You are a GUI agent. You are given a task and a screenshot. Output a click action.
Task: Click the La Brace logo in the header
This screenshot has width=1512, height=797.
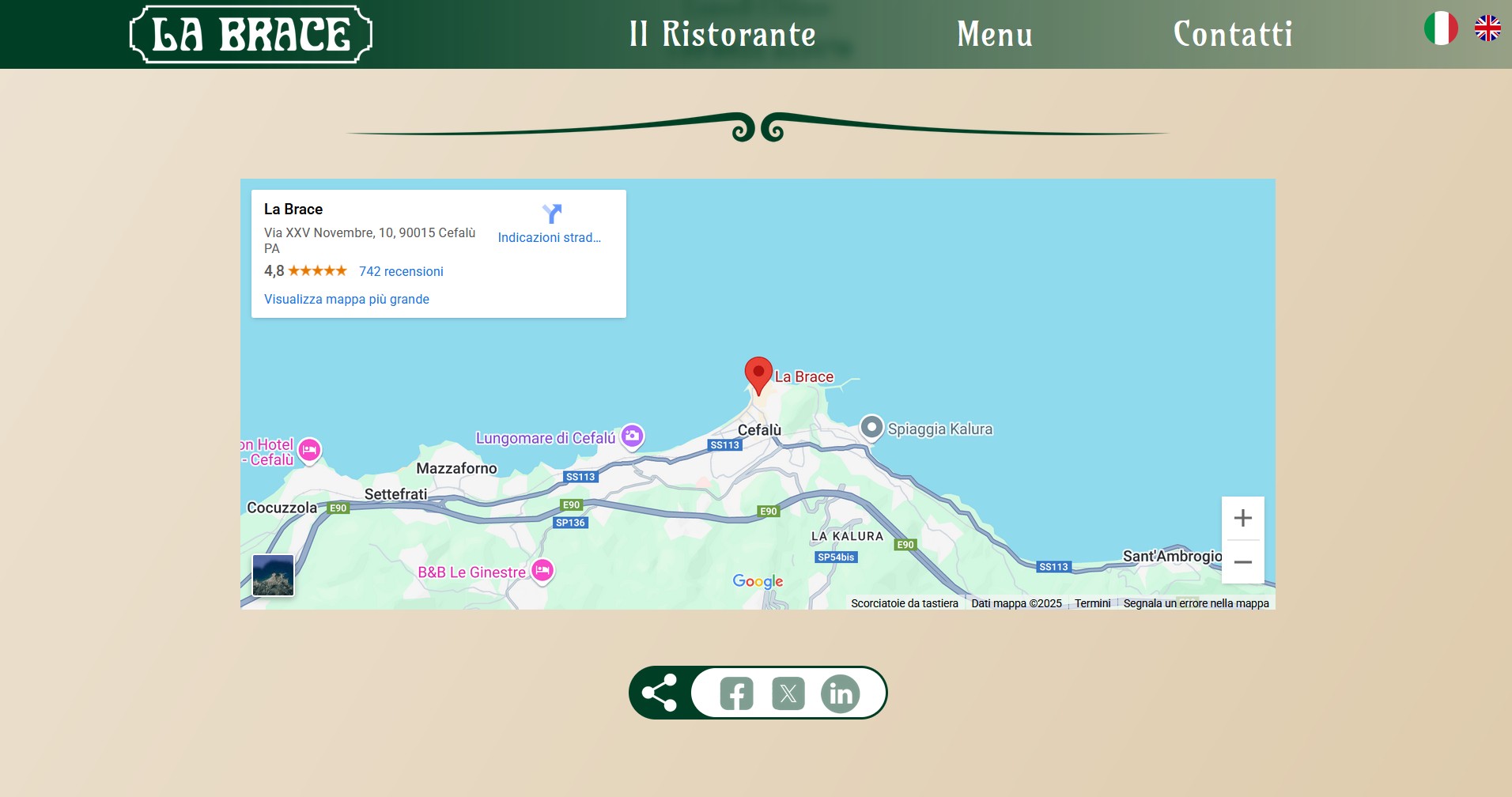pyautogui.click(x=251, y=34)
